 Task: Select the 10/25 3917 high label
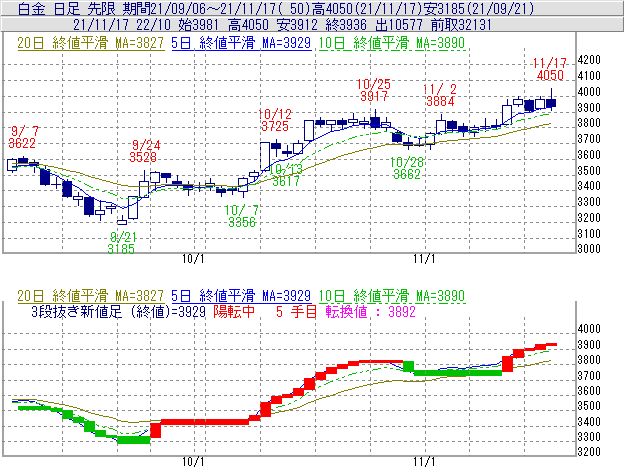(373, 90)
